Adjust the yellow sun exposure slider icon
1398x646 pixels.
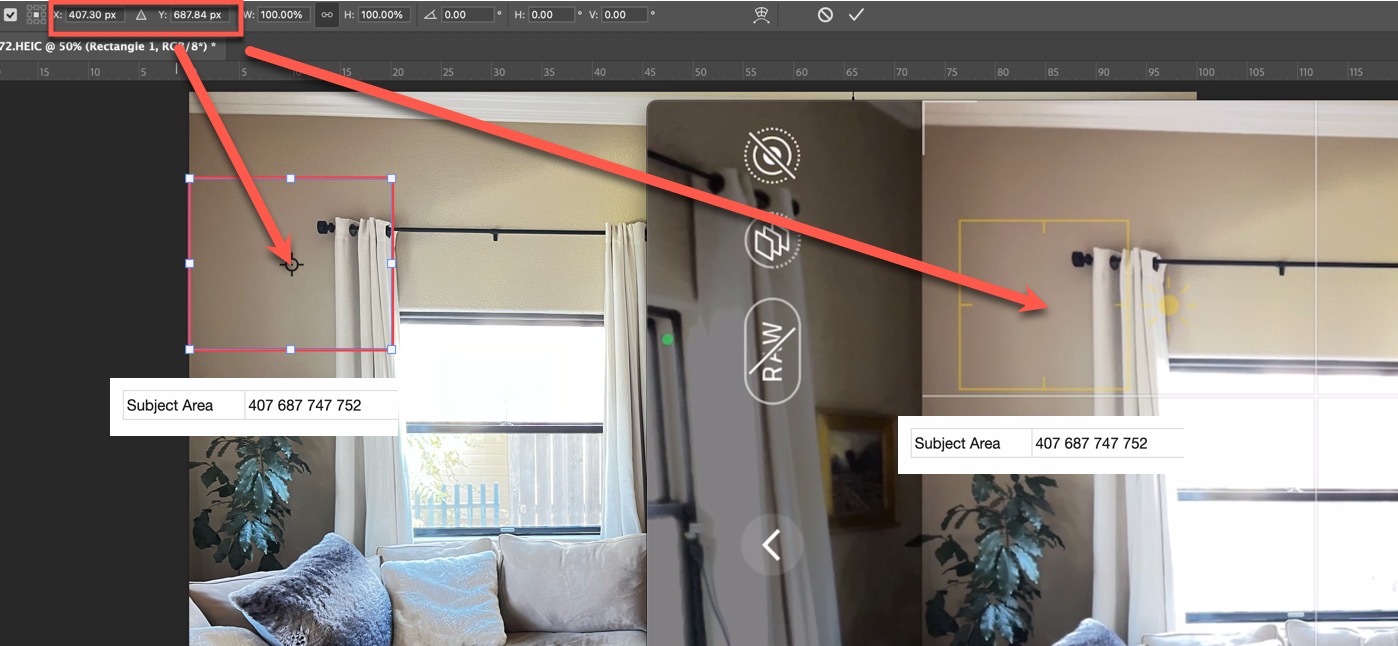(x=1169, y=304)
